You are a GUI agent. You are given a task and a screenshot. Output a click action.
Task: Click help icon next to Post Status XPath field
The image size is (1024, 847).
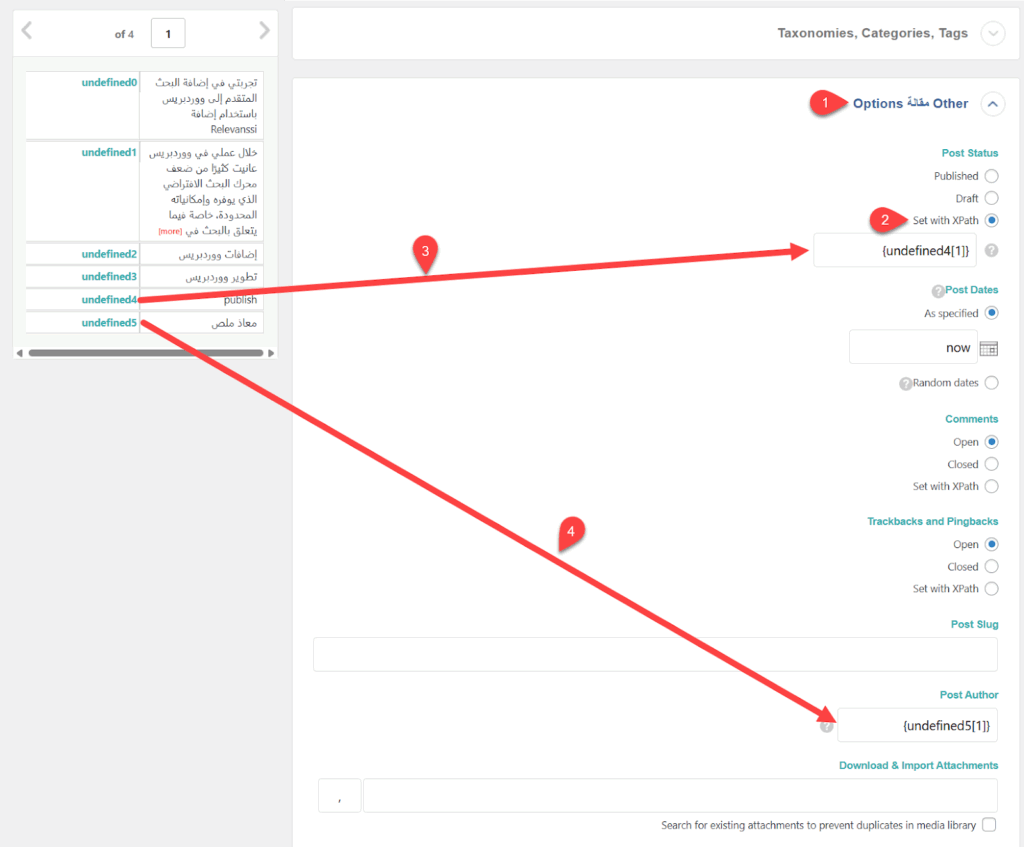991,251
